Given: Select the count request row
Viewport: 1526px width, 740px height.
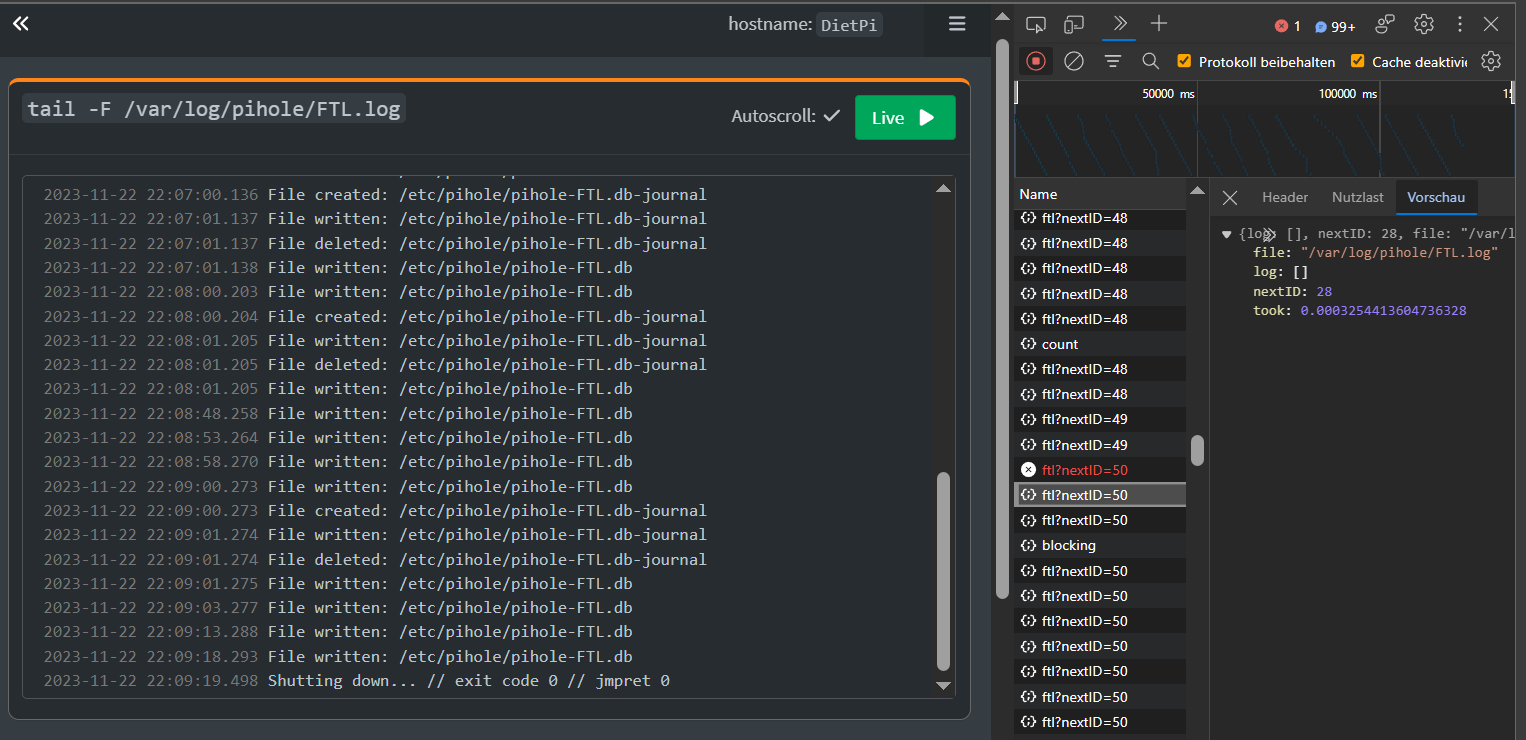Looking at the screenshot, I should [1100, 344].
